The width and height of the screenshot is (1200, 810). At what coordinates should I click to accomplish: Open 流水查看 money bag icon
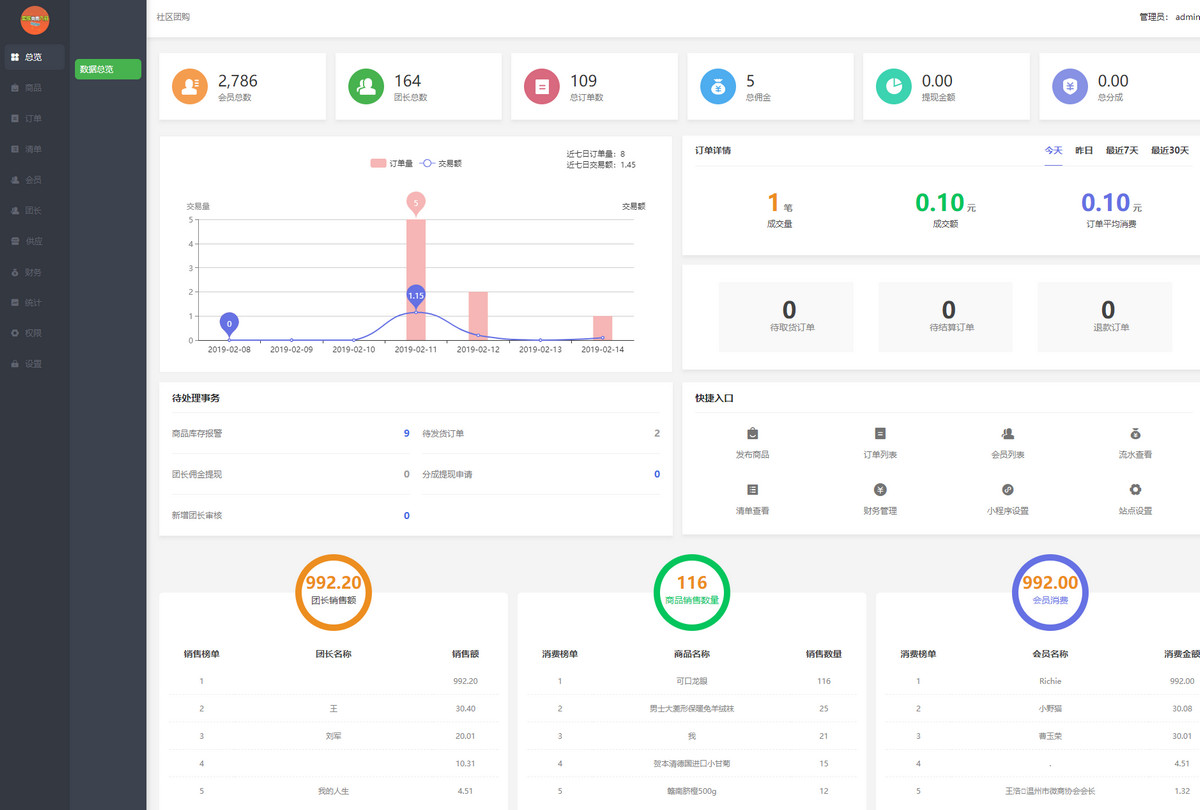tap(1135, 434)
